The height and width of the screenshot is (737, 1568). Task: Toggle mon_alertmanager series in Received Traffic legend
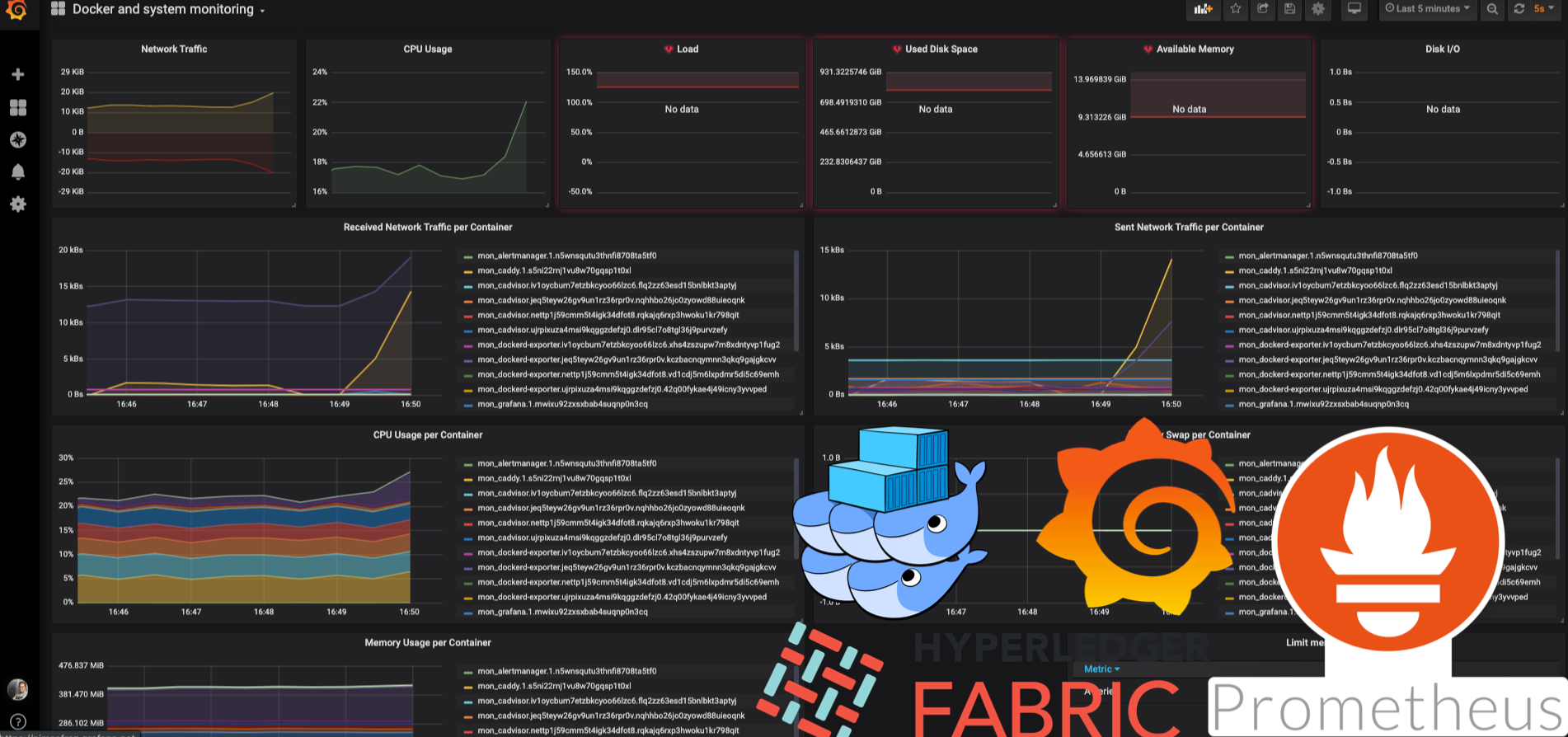tap(567, 256)
